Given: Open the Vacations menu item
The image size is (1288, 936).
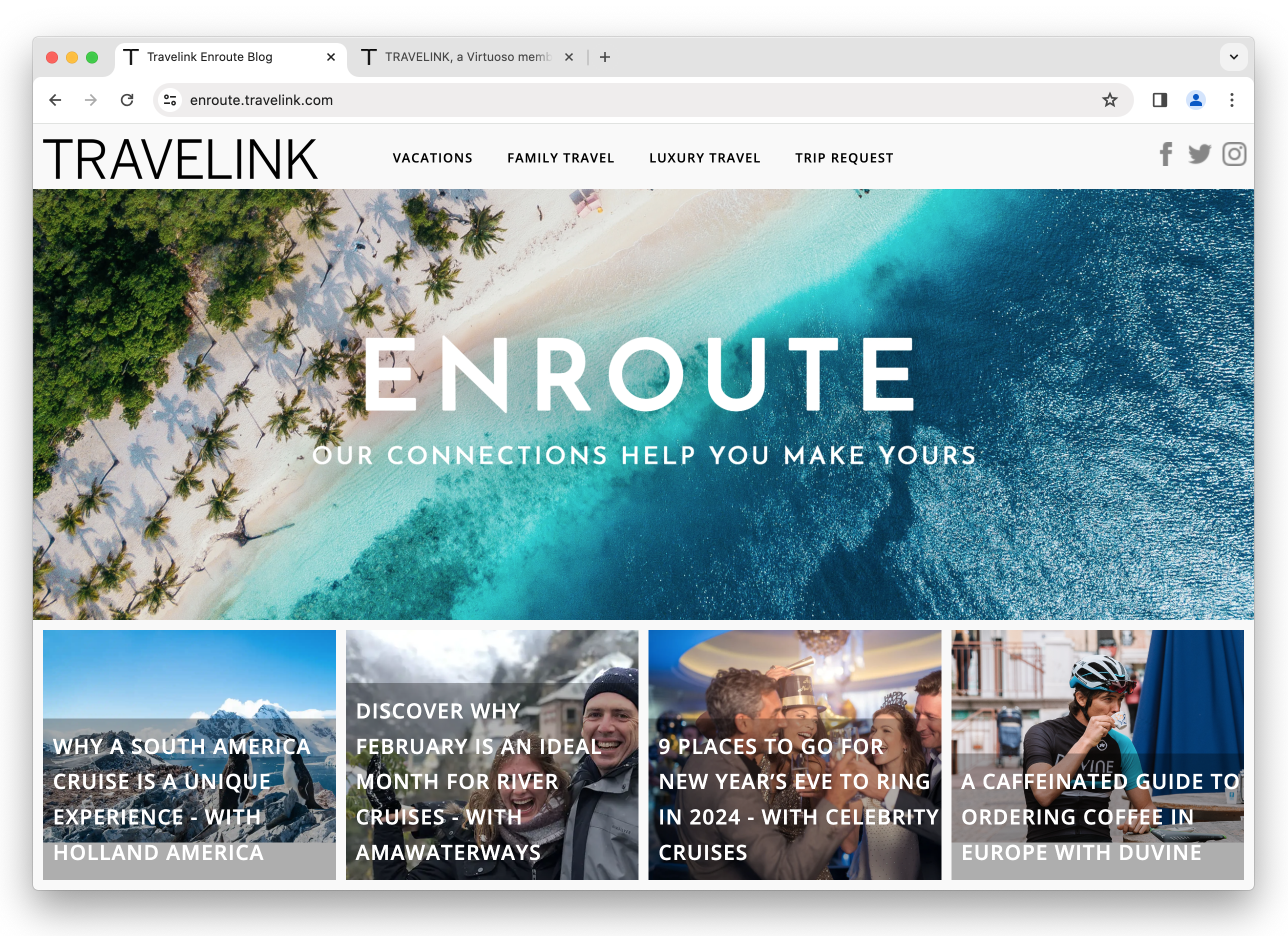Looking at the screenshot, I should click(432, 158).
